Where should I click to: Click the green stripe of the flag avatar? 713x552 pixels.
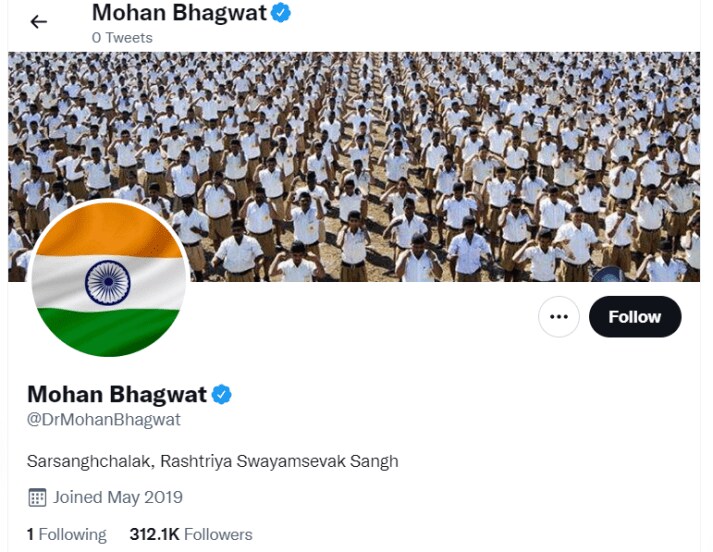(107, 331)
